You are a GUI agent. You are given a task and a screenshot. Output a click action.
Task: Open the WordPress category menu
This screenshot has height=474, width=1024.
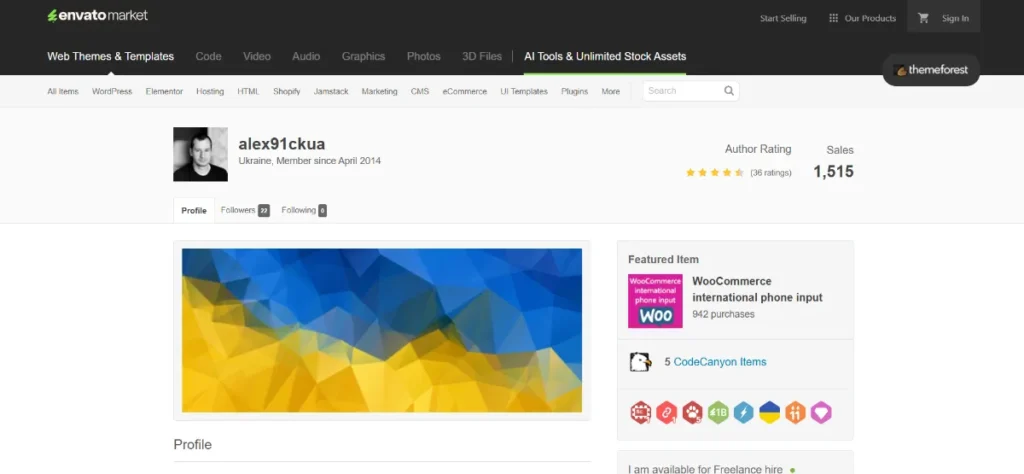(112, 91)
